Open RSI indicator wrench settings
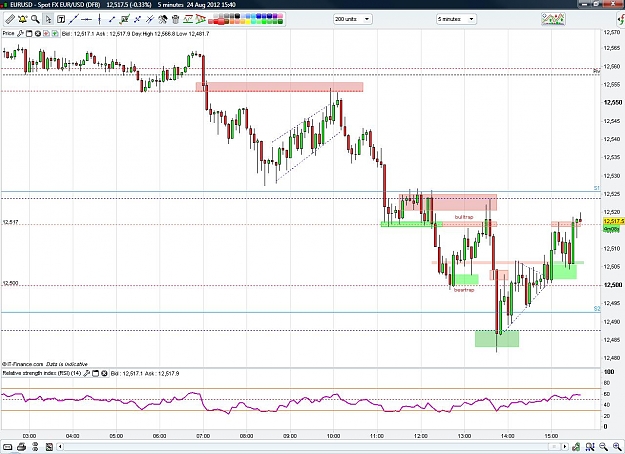The height and width of the screenshot is (454, 625). point(86,373)
